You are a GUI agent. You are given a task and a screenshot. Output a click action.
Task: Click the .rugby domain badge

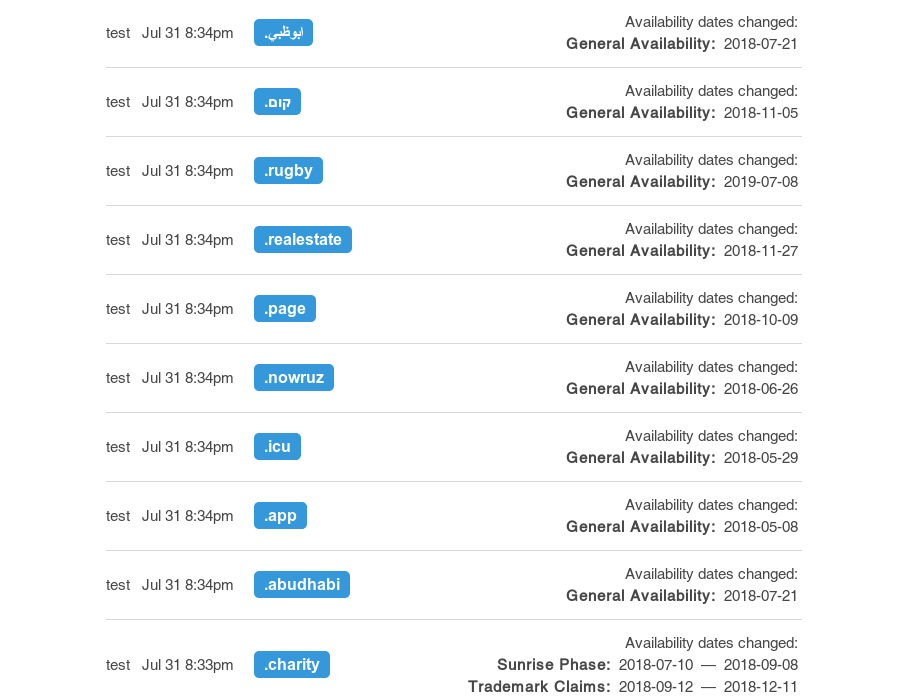coord(288,171)
